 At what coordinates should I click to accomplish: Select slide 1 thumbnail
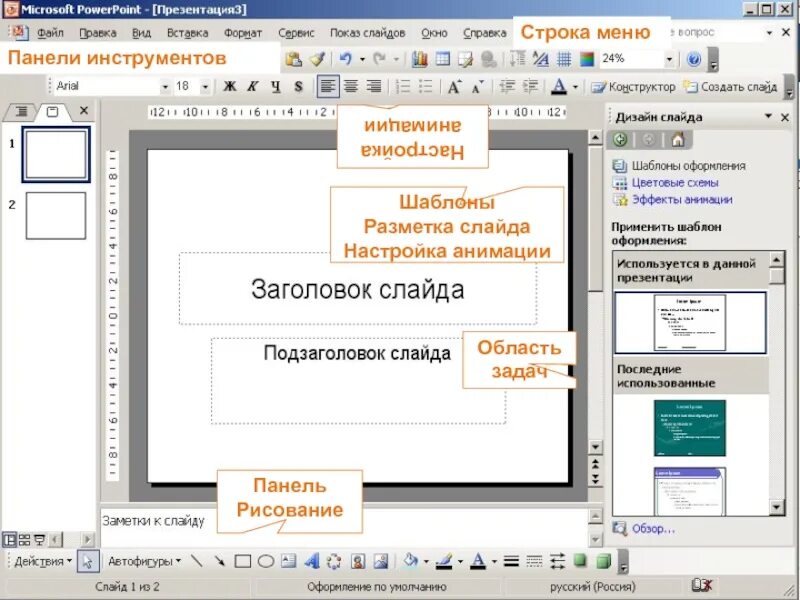point(56,155)
